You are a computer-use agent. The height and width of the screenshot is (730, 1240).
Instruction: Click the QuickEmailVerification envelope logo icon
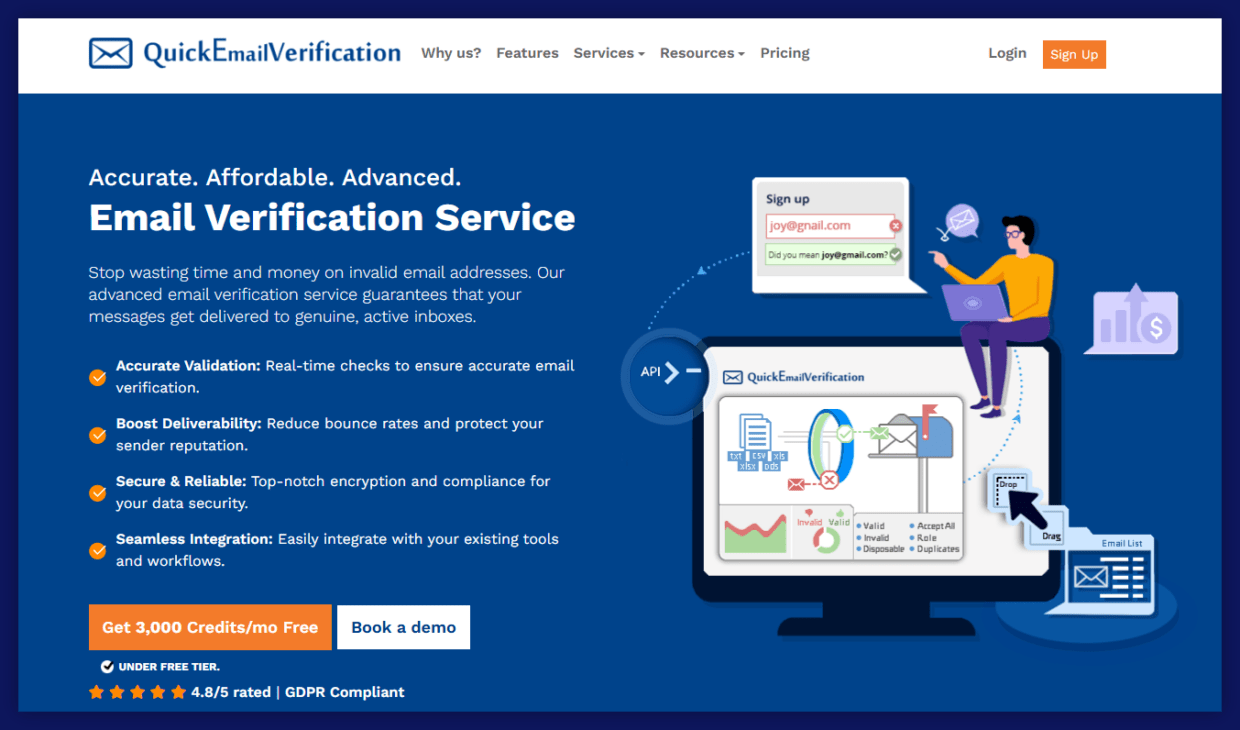tap(110, 53)
